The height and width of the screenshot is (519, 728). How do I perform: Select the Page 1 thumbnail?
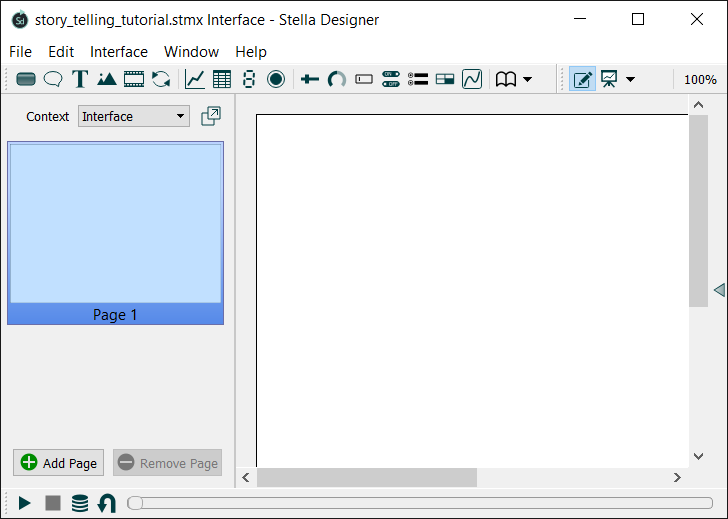(115, 232)
